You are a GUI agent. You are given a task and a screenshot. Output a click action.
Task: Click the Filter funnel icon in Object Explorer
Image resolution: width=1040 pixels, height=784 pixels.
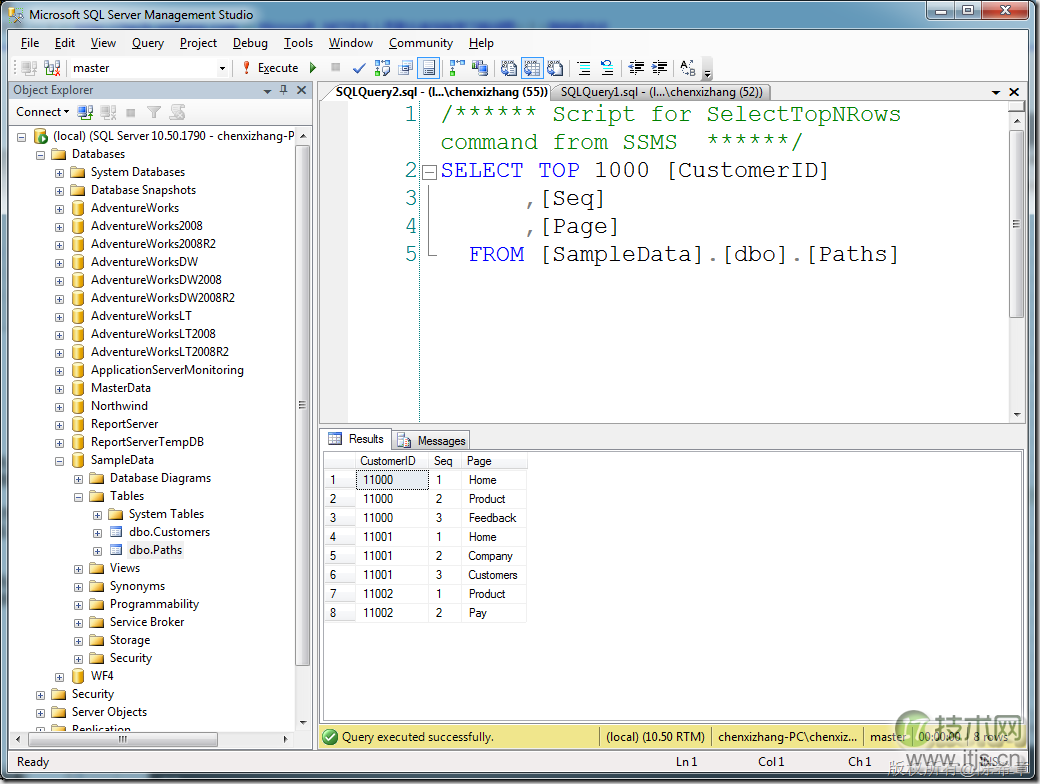point(154,112)
